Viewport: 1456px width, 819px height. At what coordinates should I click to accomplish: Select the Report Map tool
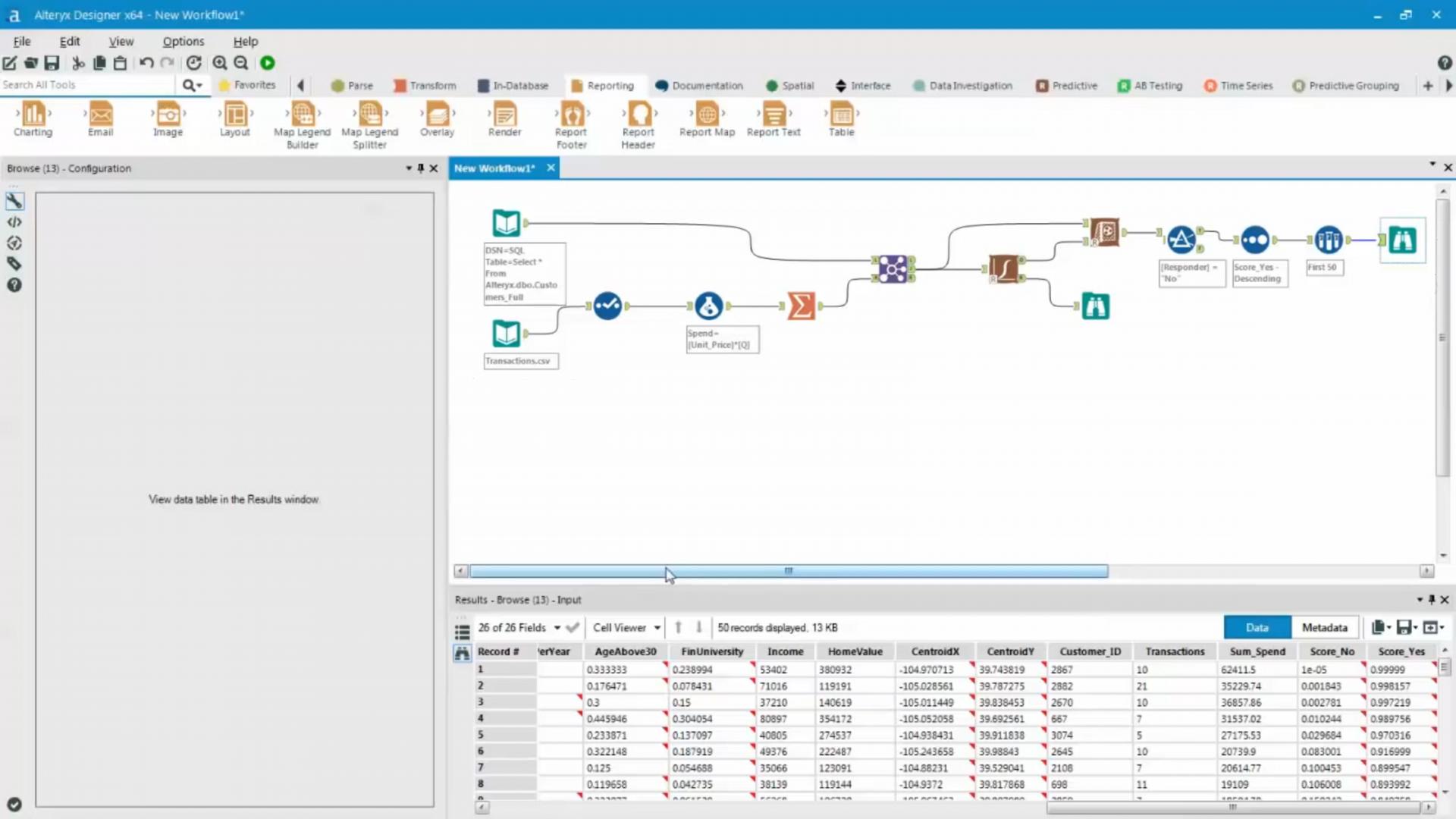pyautogui.click(x=707, y=120)
